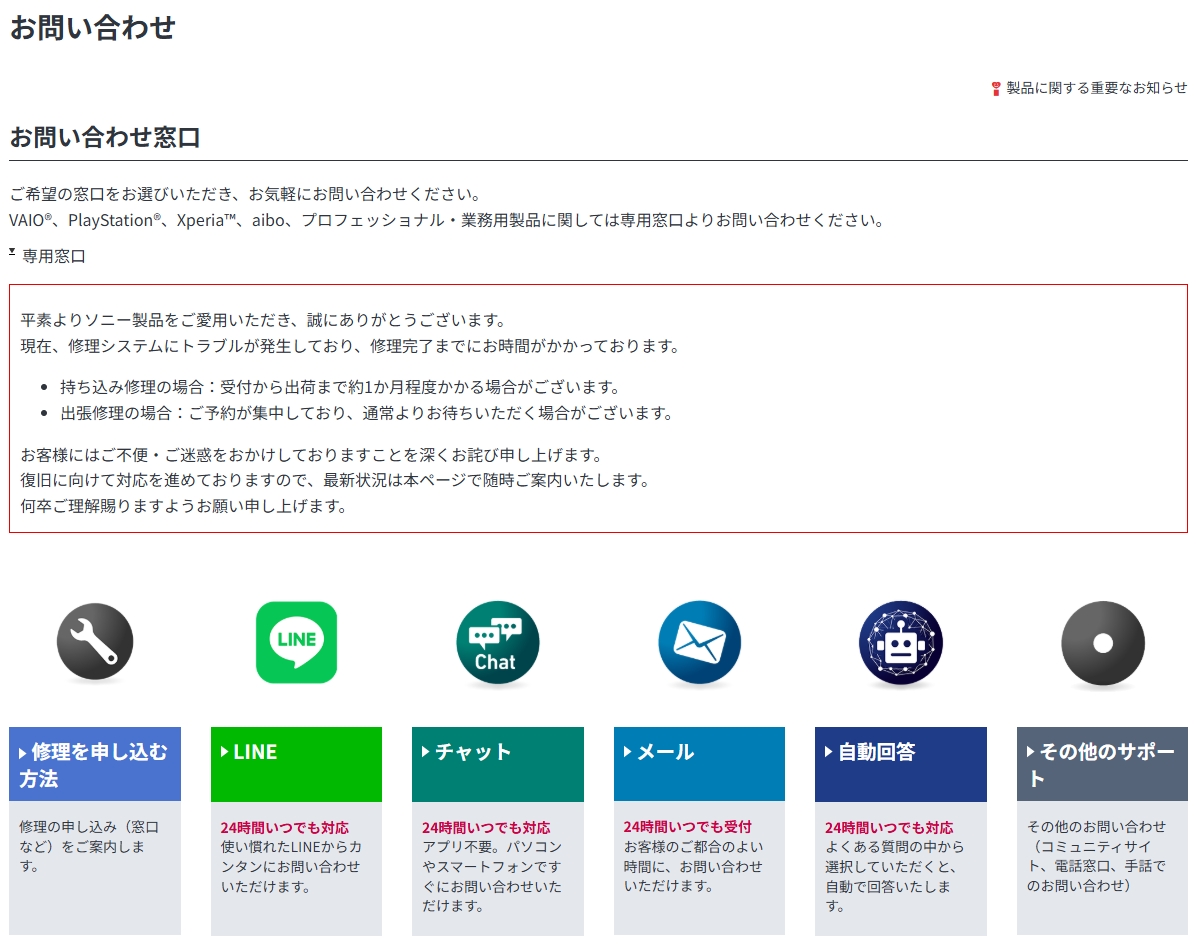Image resolution: width=1196 pixels, height=944 pixels.
Task: Click the red alert icon beside 製品に関する重要なお知らせ
Action: [995, 89]
